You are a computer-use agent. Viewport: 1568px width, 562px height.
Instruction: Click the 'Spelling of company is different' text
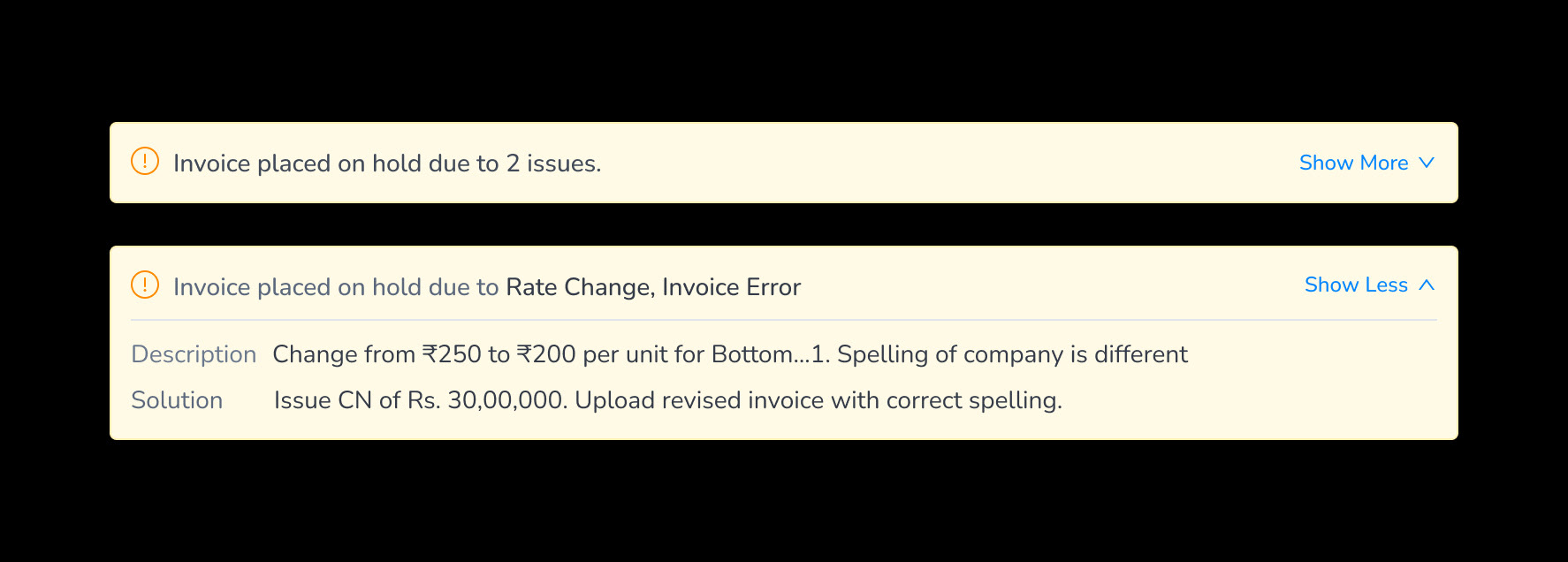pyautogui.click(x=1012, y=354)
